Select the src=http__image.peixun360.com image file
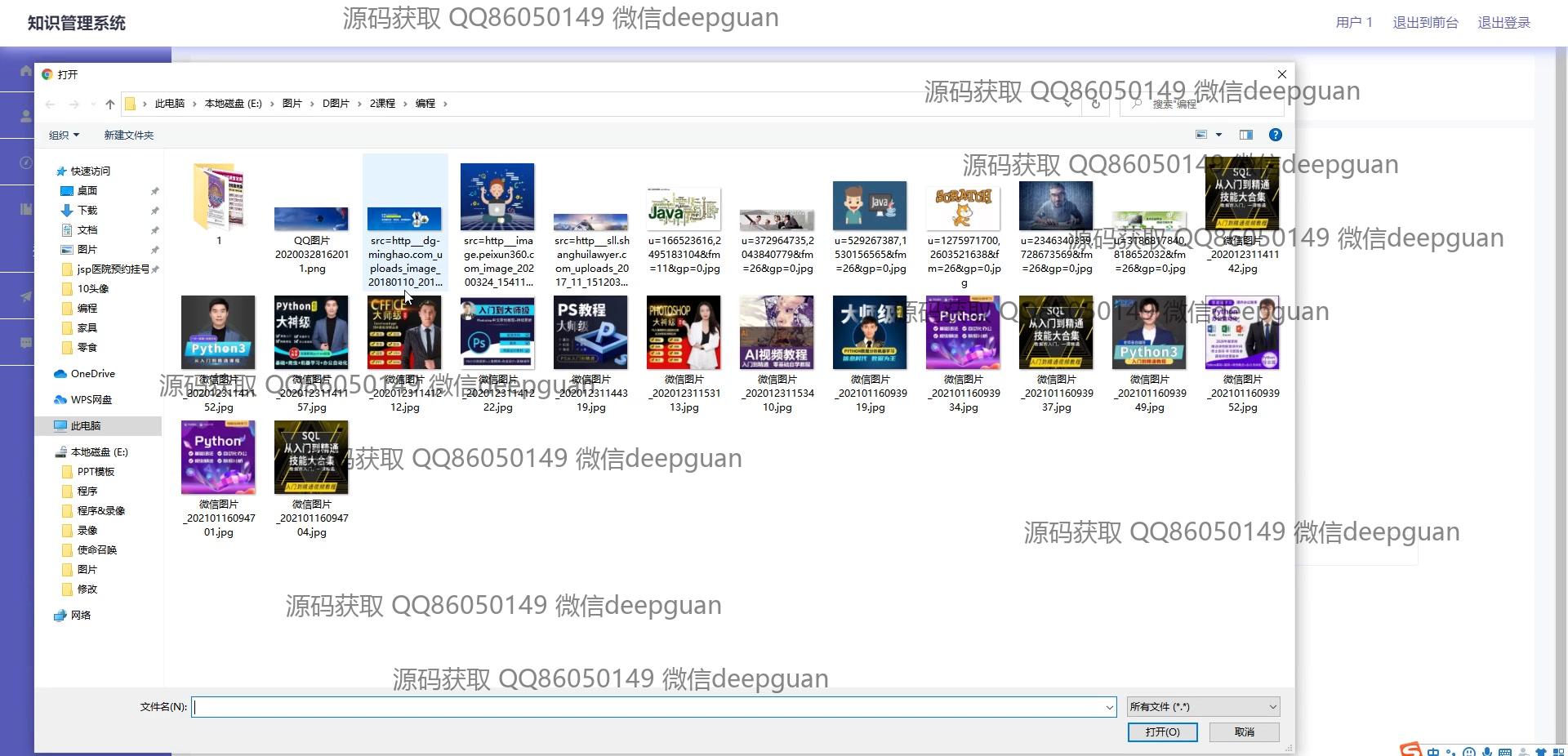 click(x=497, y=225)
